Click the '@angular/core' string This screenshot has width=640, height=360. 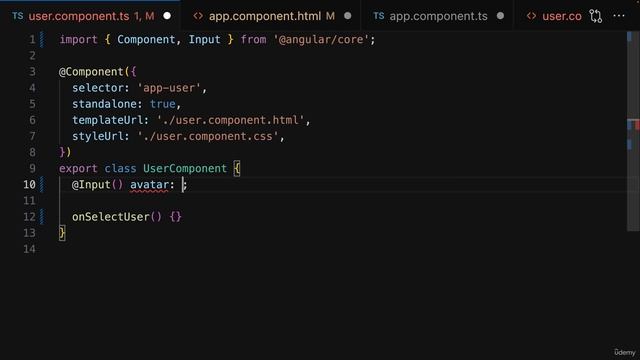click(x=321, y=40)
